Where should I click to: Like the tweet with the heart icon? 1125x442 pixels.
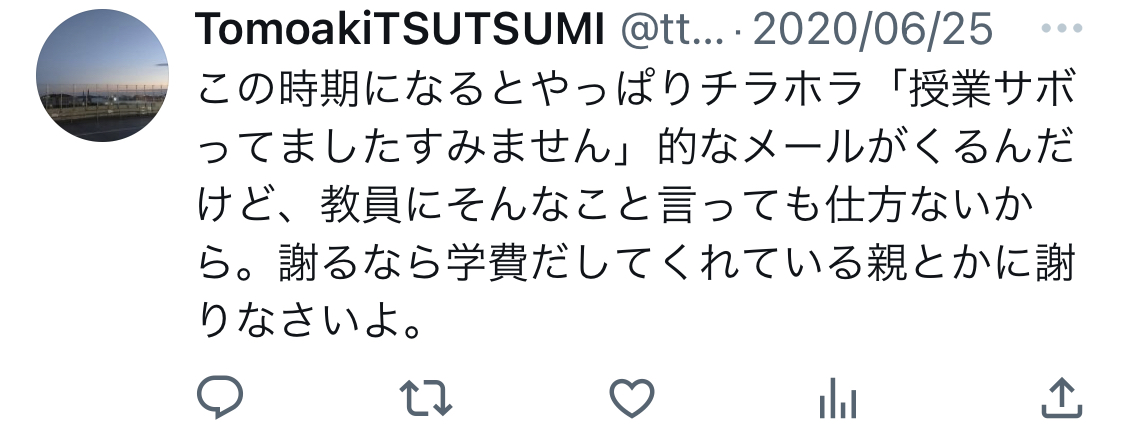point(631,398)
